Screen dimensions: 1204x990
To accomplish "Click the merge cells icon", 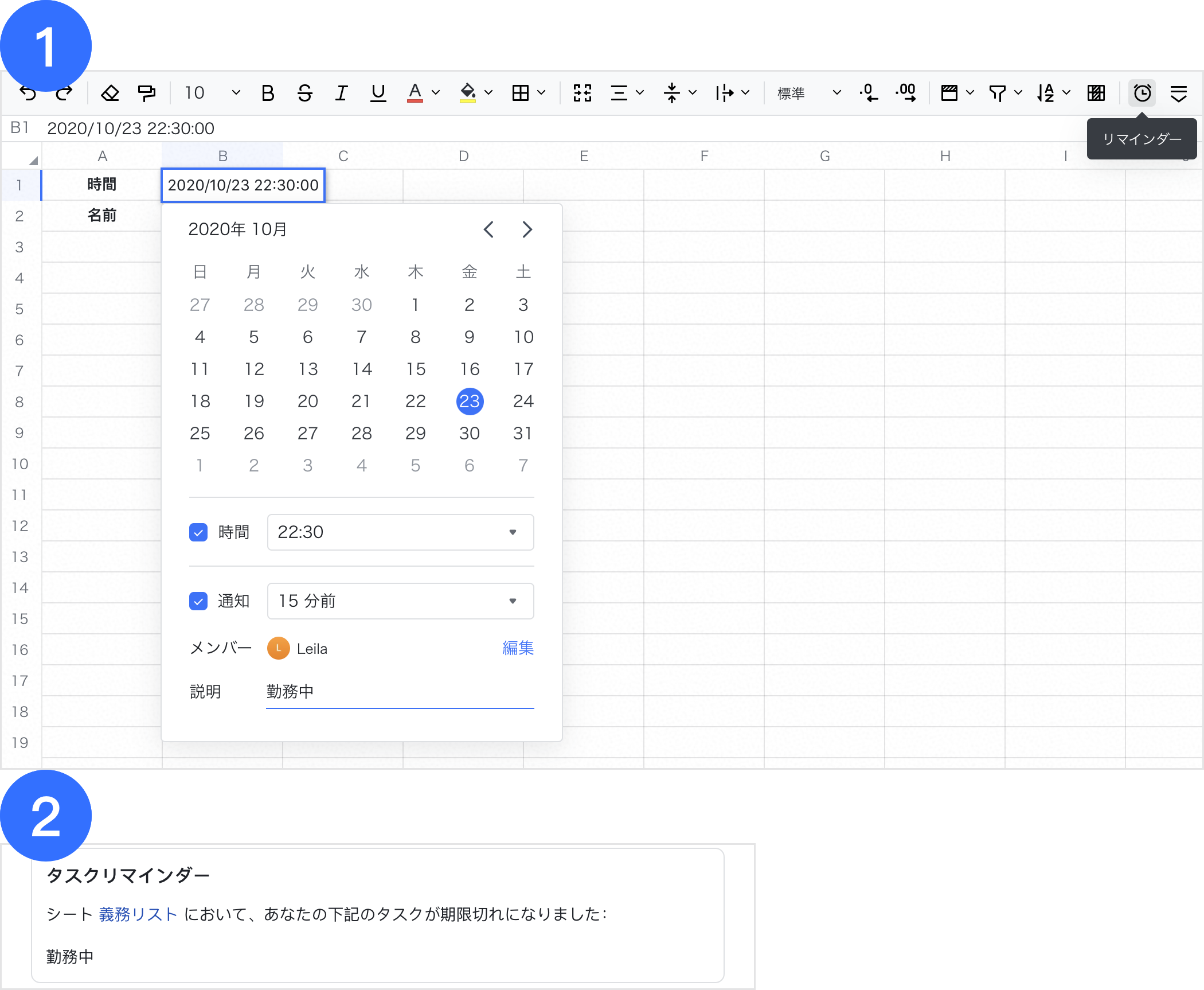I will pyautogui.click(x=583, y=93).
